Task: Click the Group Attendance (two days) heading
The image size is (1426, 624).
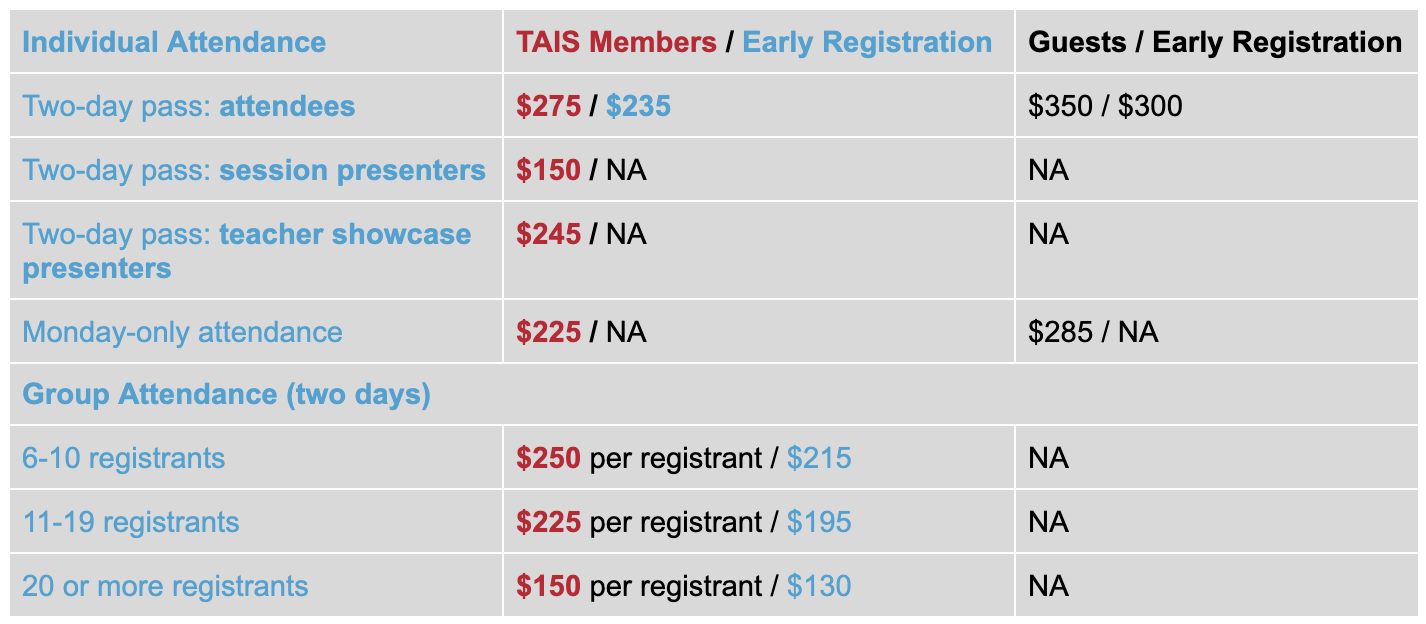Action: click(226, 394)
